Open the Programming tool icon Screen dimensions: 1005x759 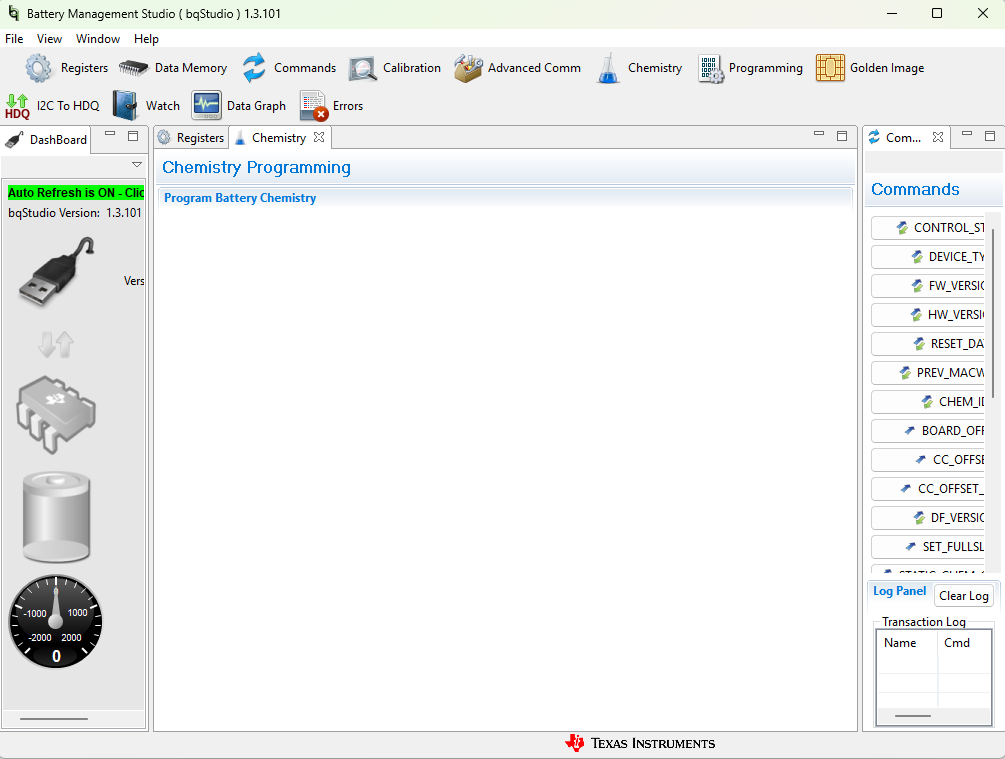click(x=710, y=68)
